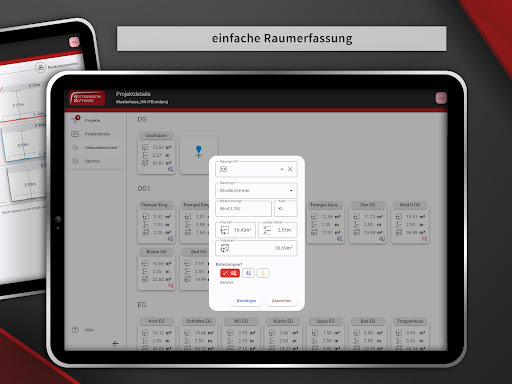Confirm dialog with Bestätigen button
The width and height of the screenshot is (512, 384).
pyautogui.click(x=246, y=301)
